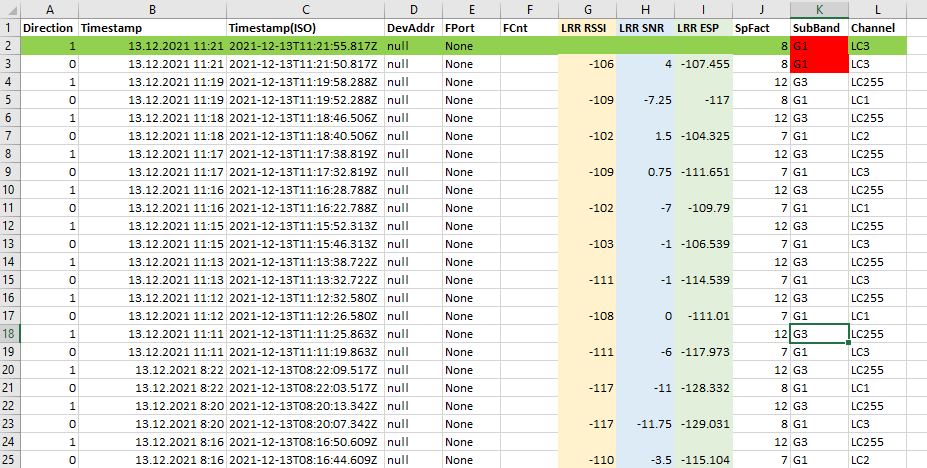The width and height of the screenshot is (927, 468).
Task: Click the Select All corner triangle
Action: (x=10, y=9)
